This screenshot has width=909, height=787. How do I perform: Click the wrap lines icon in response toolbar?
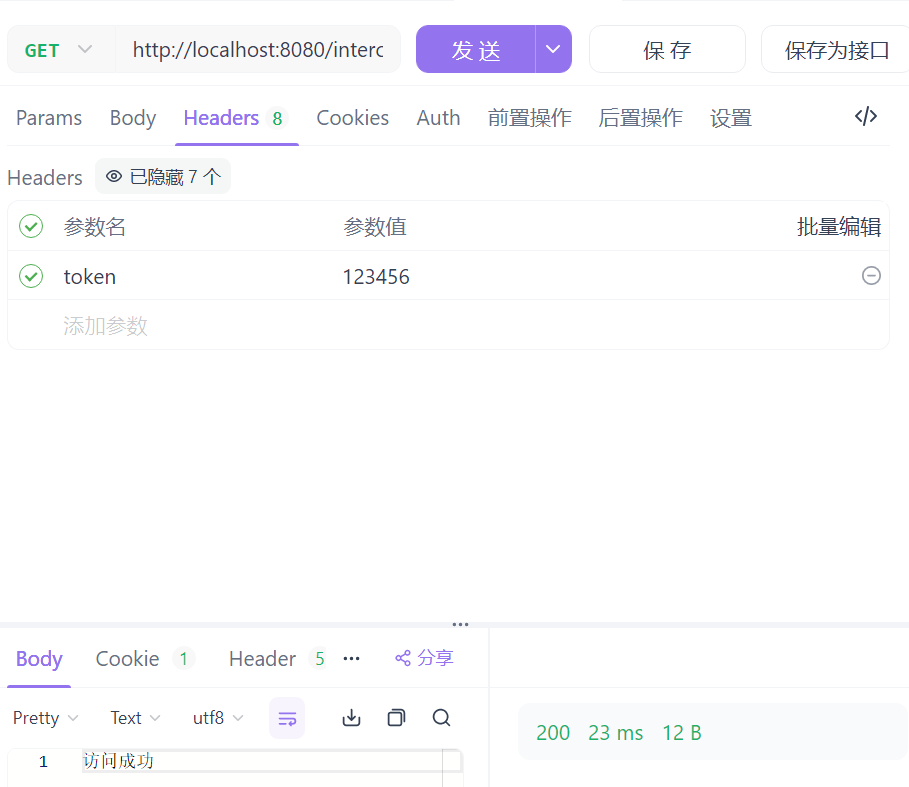[x=287, y=718]
